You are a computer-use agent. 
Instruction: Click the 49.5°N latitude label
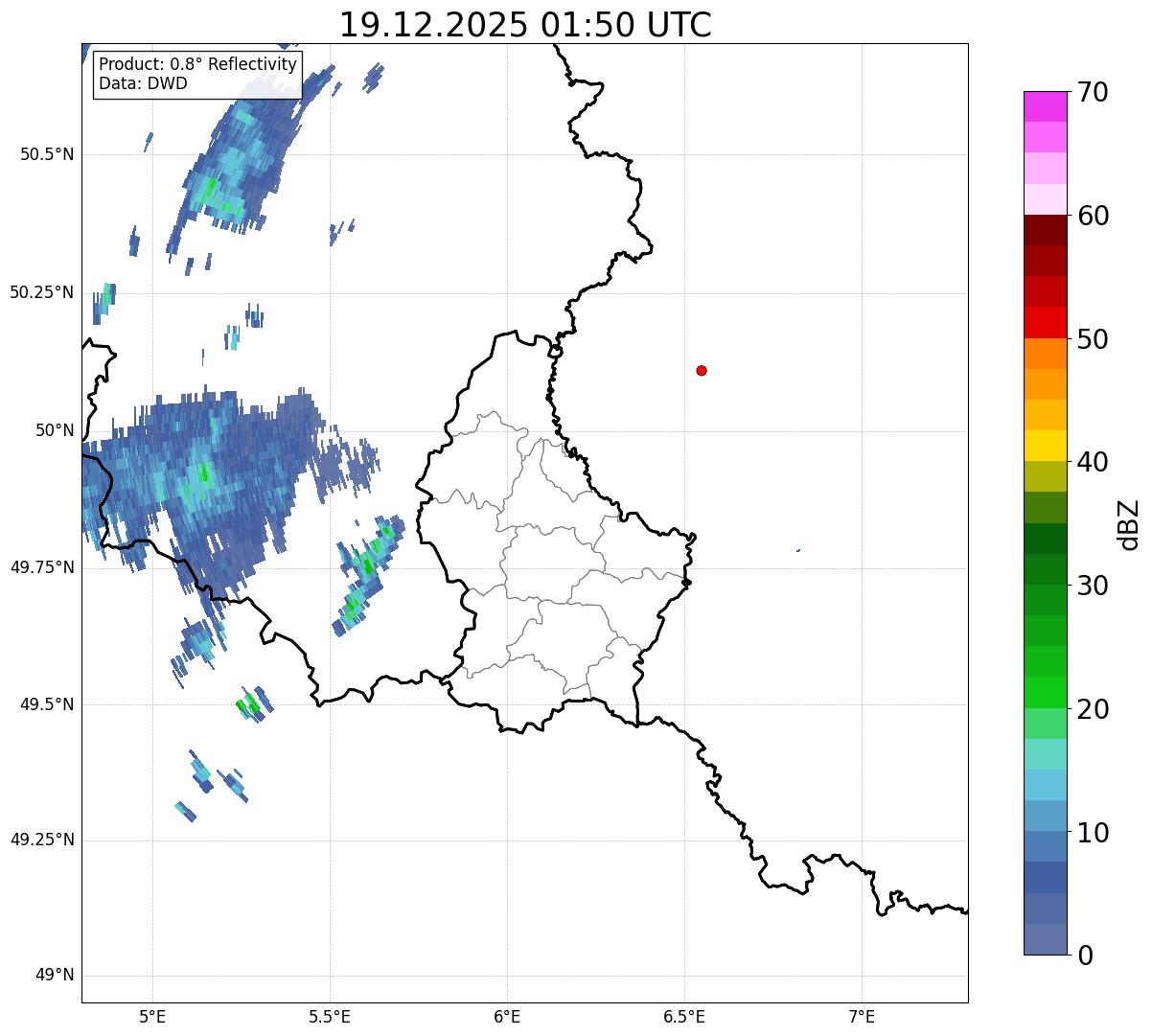click(47, 704)
